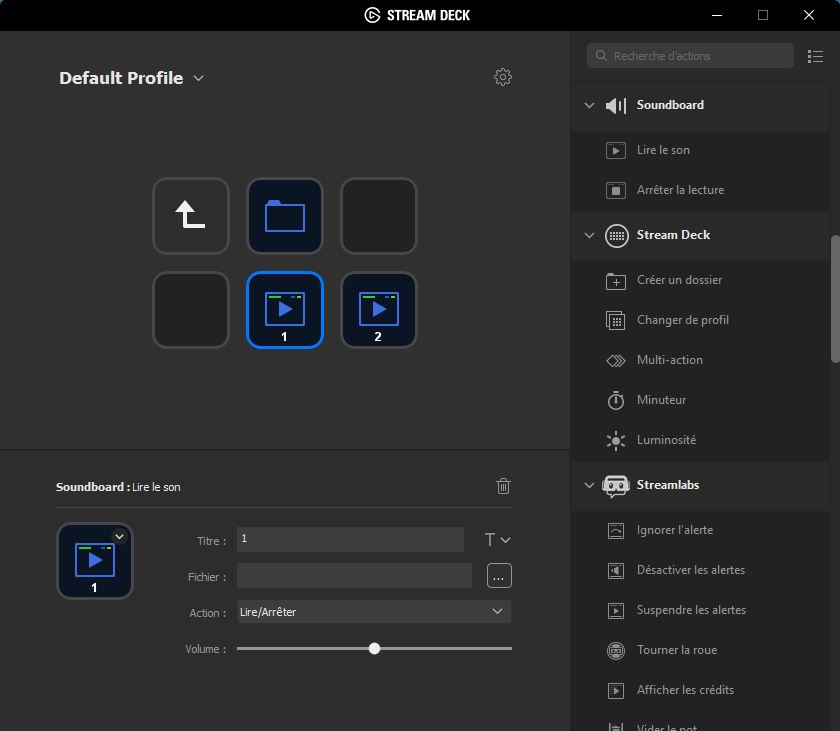Click the Luminosité action label
Screen dimensions: 840x731
pos(666,440)
